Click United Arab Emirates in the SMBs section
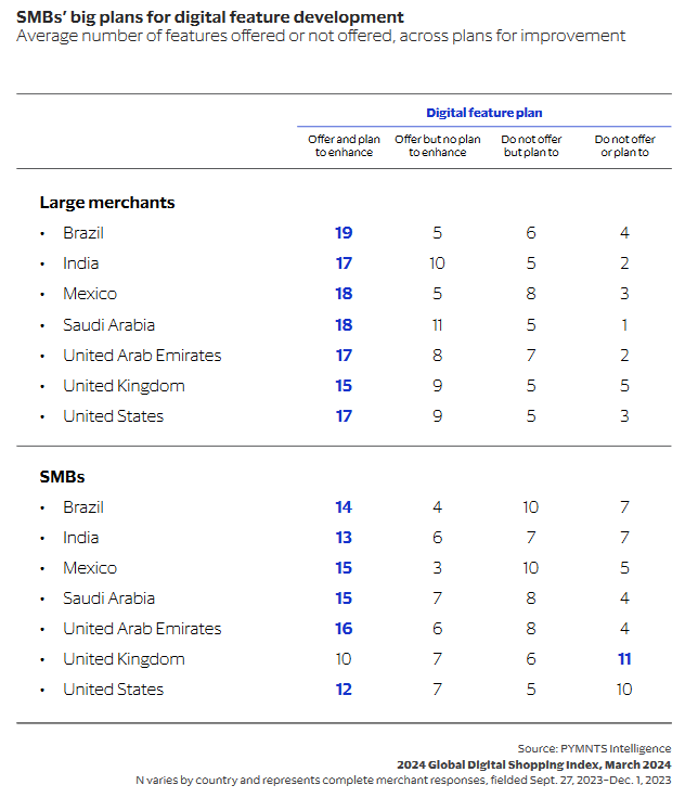Image resolution: width=686 pixels, height=798 pixels. [x=141, y=629]
